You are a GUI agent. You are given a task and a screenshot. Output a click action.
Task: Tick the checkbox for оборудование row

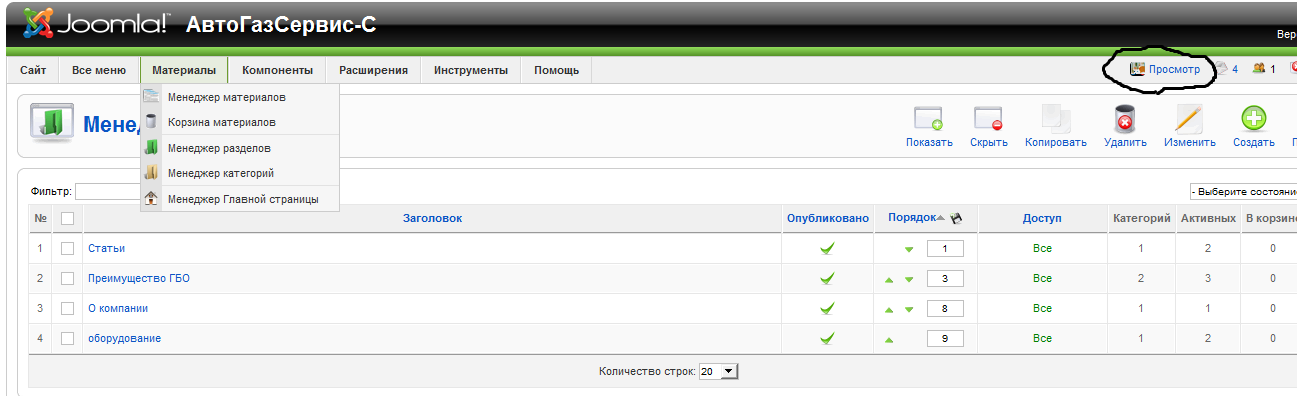click(x=68, y=338)
